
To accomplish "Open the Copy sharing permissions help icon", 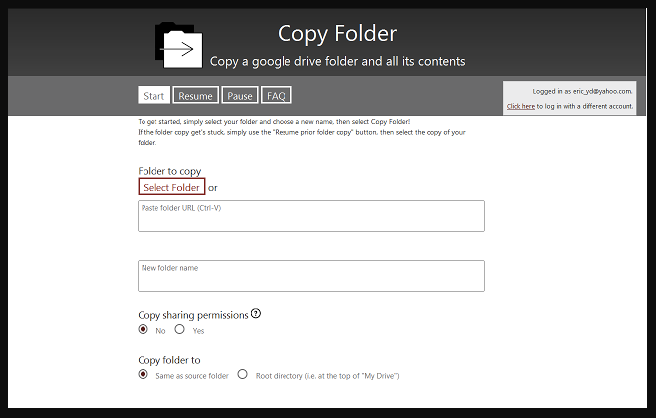I will [x=256, y=313].
